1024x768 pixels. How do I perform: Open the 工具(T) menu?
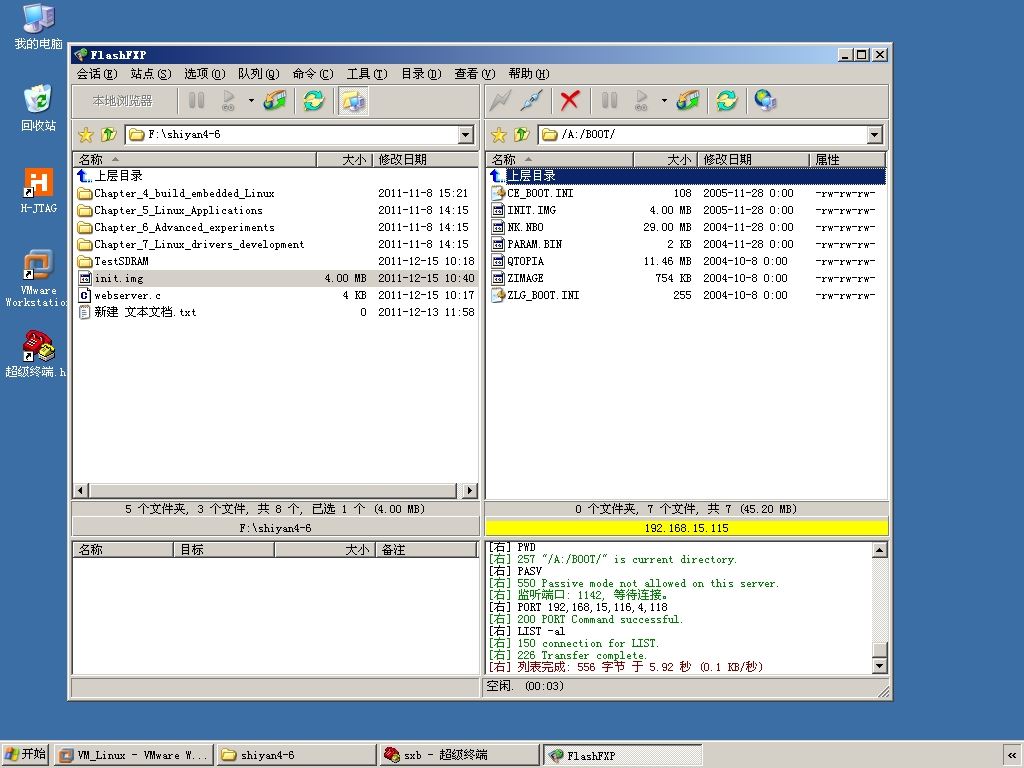[x=367, y=74]
